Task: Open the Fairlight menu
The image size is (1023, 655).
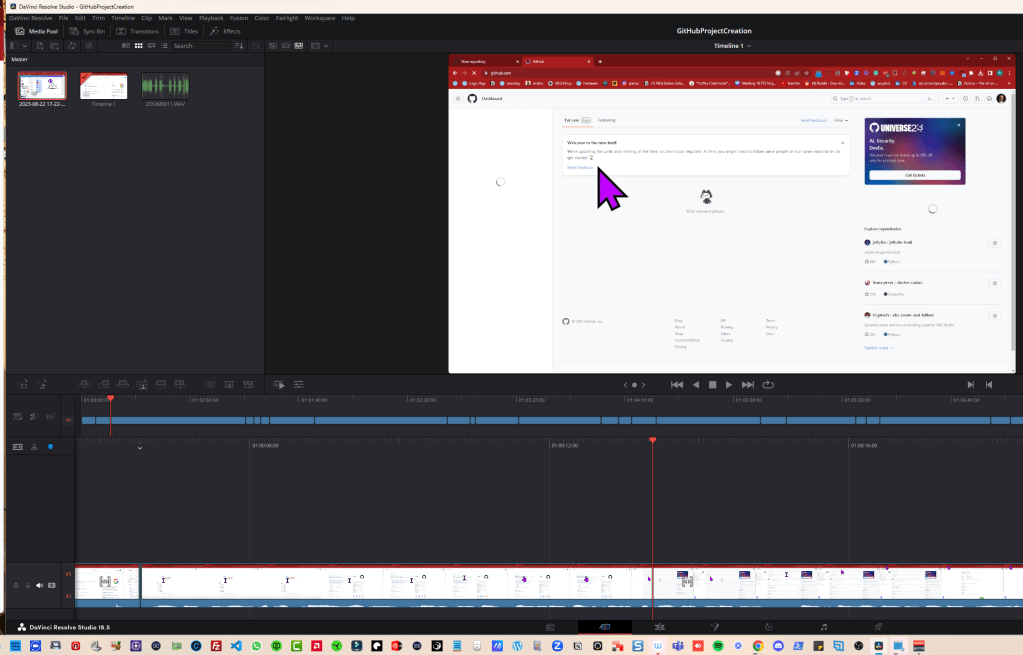Action: click(x=287, y=18)
